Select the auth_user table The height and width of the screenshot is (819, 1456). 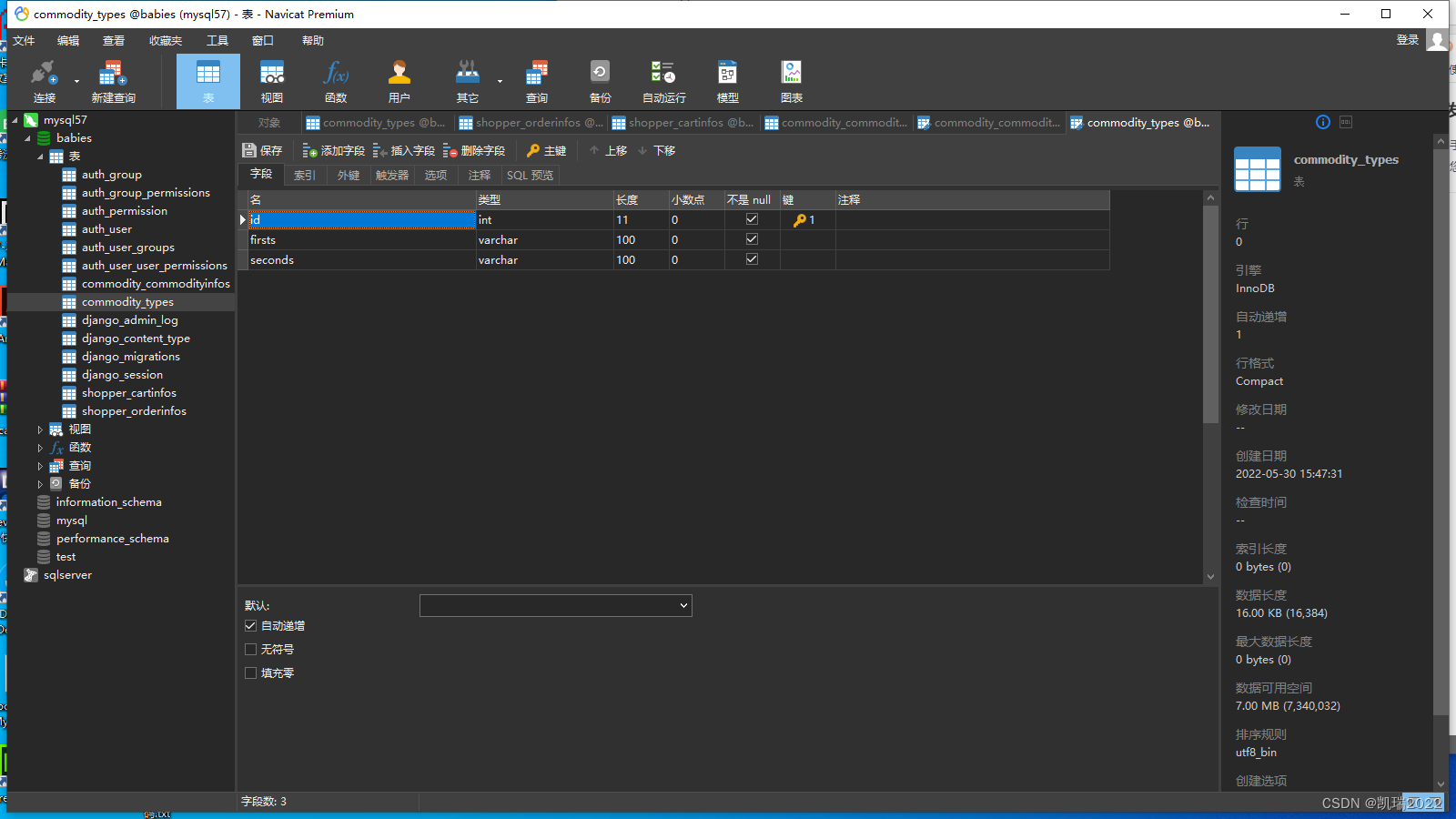106,229
